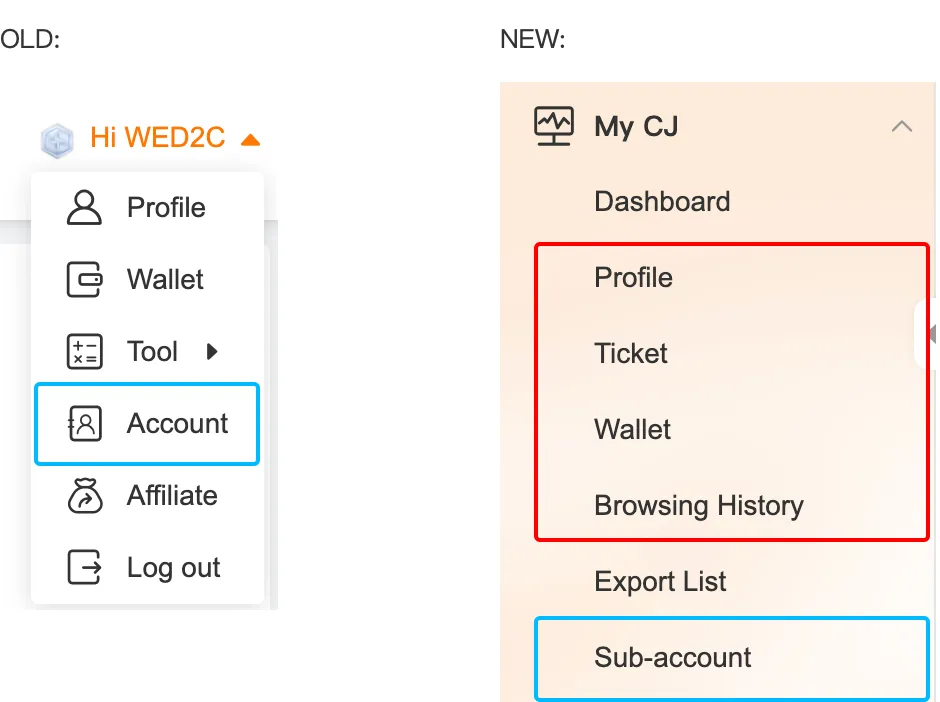The image size is (940, 702).
Task: Click Affiliate label in old menu
Action: tap(172, 496)
